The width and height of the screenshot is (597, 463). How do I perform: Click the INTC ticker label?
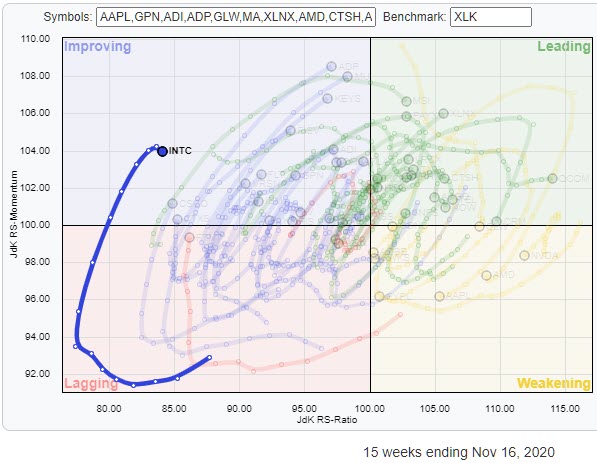(x=180, y=151)
